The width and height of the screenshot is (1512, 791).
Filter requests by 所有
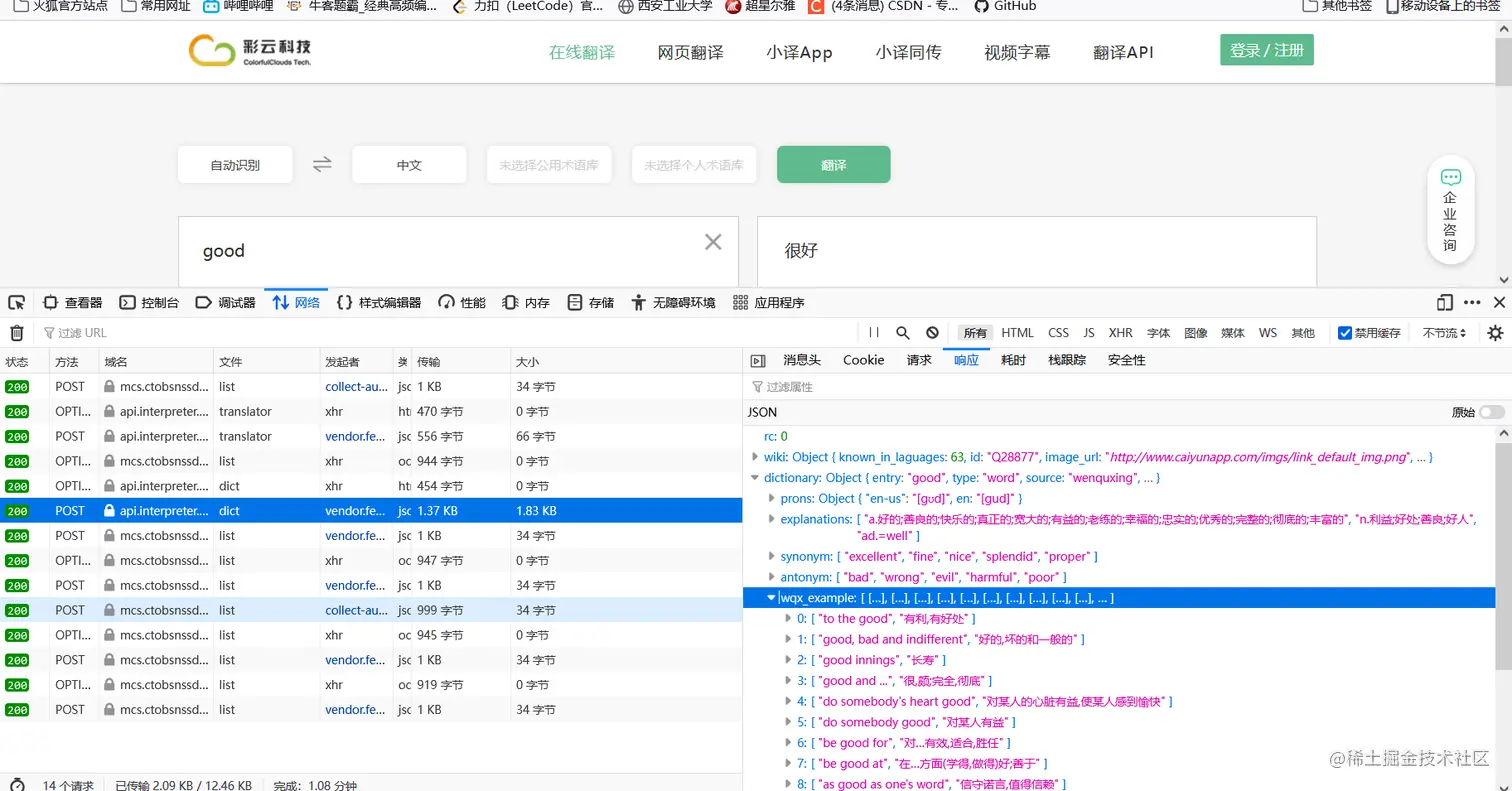coord(975,333)
